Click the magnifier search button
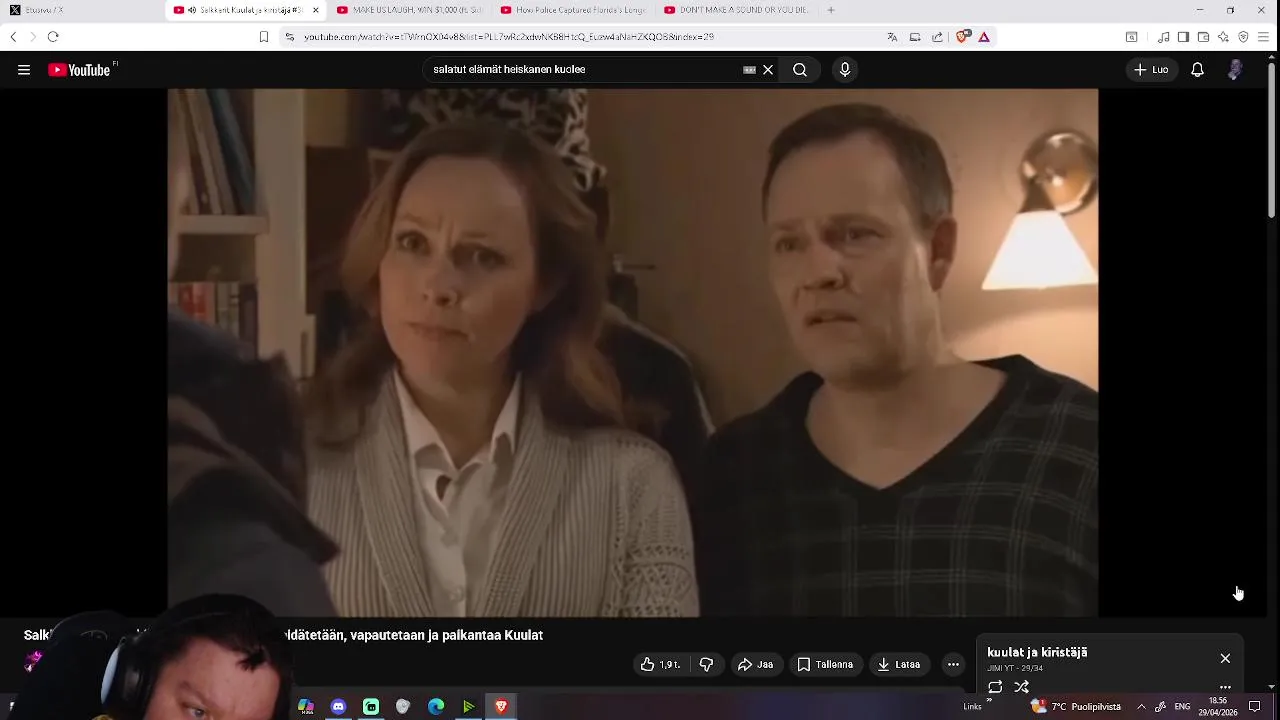The image size is (1280, 720). (x=800, y=70)
